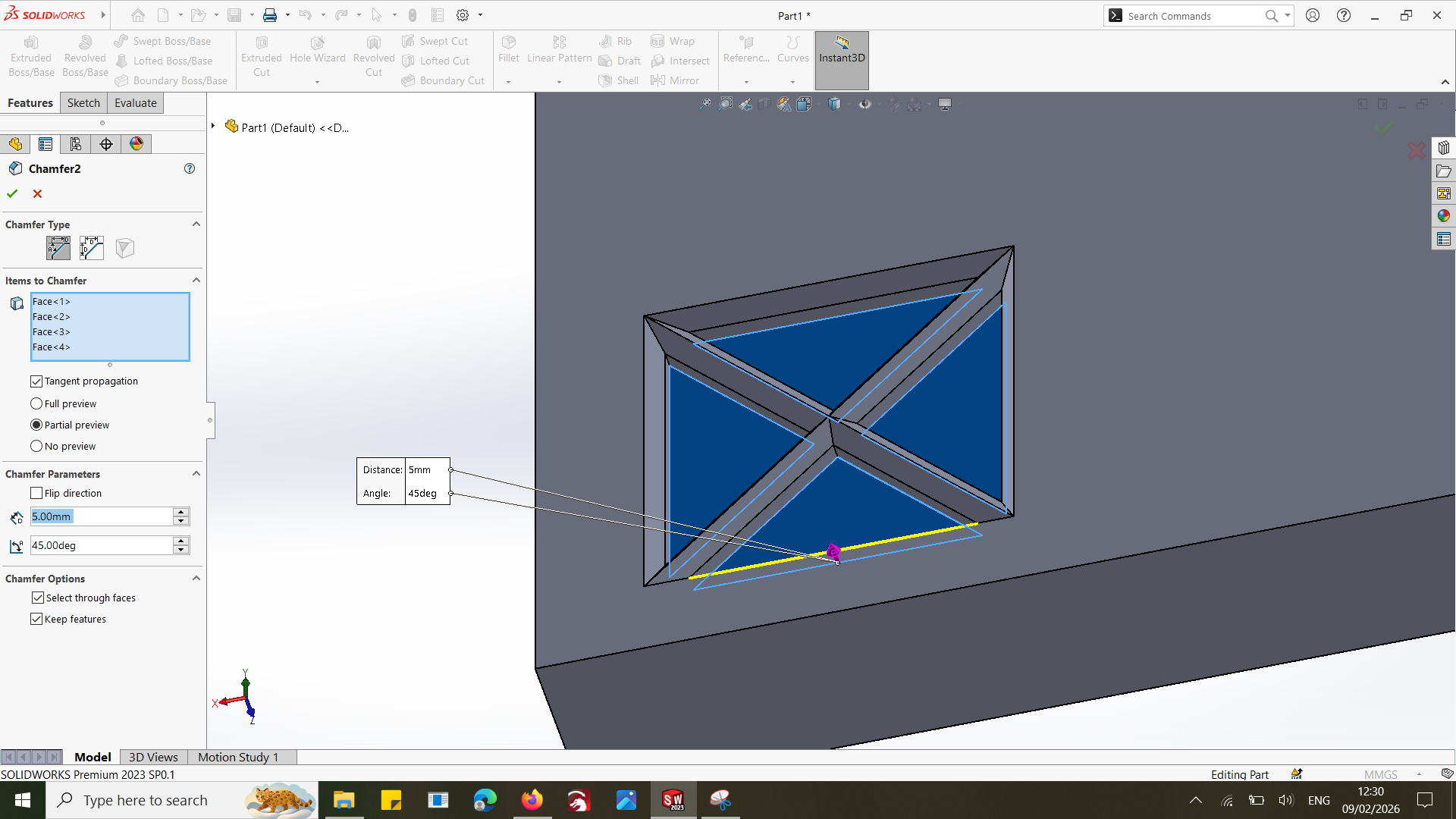1456x819 pixels.
Task: Expand the Part1 feature tree node
Action: [214, 127]
